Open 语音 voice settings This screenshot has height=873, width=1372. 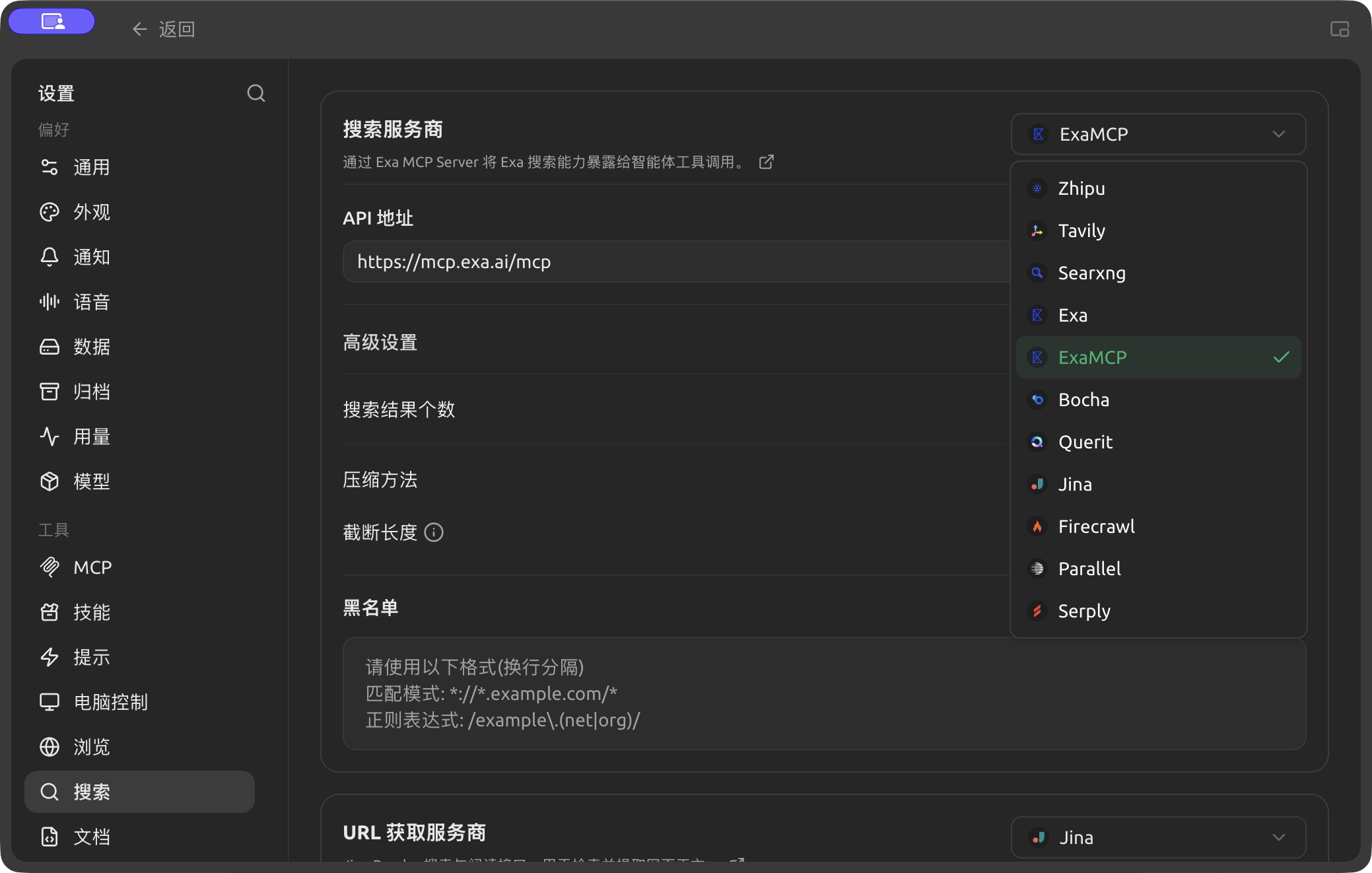(139, 302)
